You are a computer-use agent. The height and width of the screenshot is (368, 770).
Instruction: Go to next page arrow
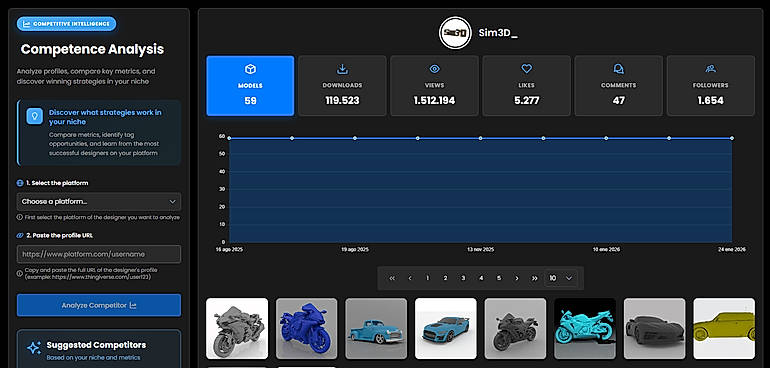517,278
